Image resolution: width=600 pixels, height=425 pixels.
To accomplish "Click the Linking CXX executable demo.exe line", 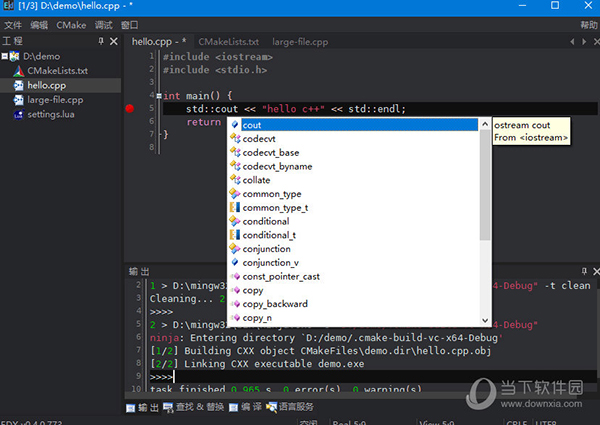I will [257, 364].
